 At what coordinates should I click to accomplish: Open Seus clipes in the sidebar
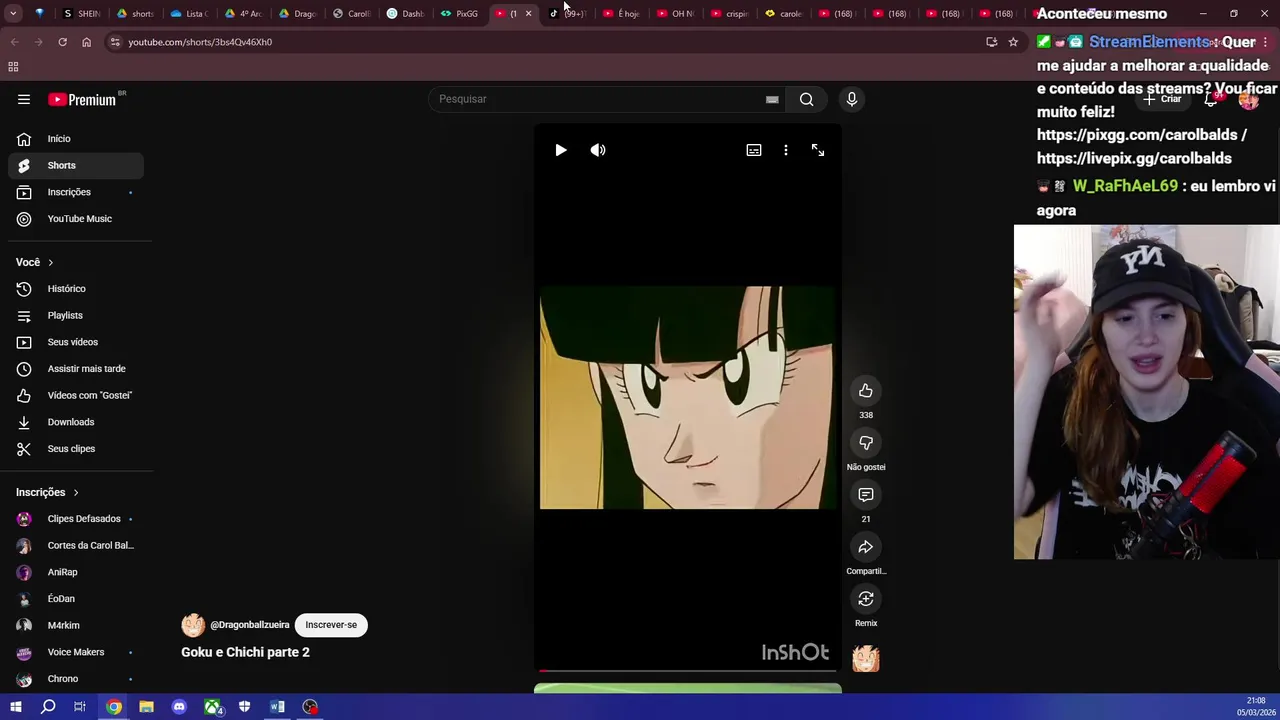point(76,449)
